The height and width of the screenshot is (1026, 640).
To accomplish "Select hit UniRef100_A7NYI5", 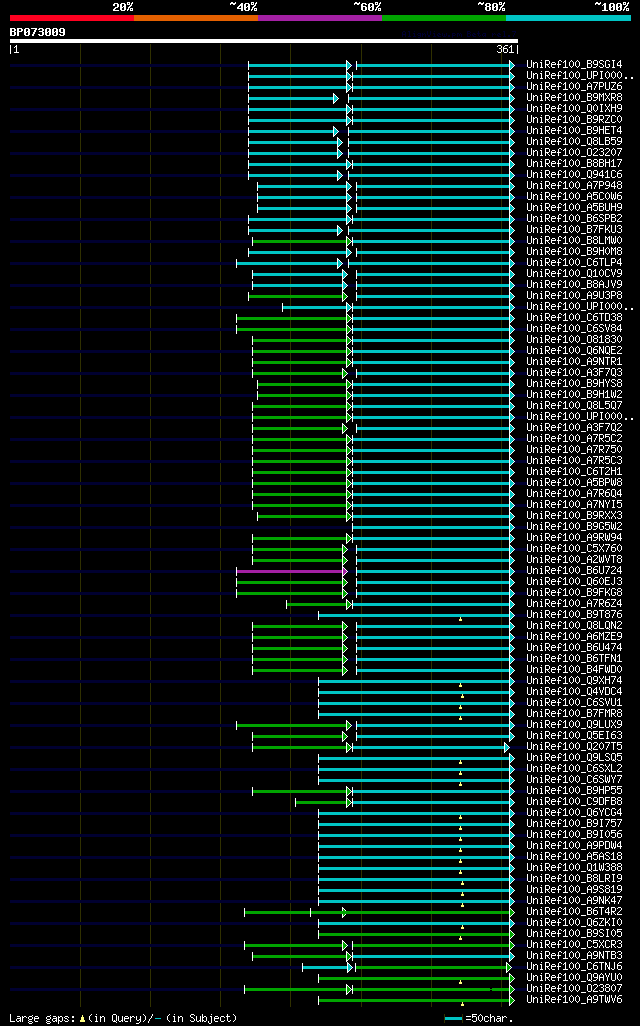I will [575, 504].
